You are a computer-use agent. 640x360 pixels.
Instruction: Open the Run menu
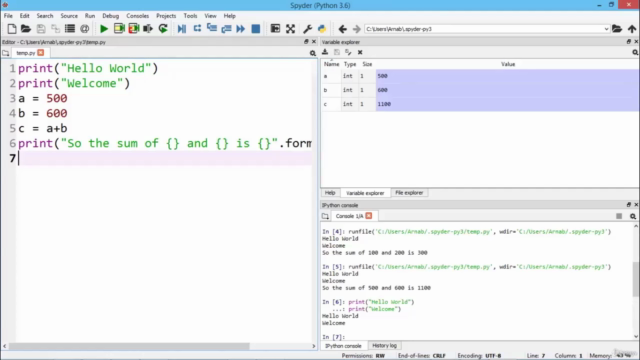pyautogui.click(x=90, y=16)
